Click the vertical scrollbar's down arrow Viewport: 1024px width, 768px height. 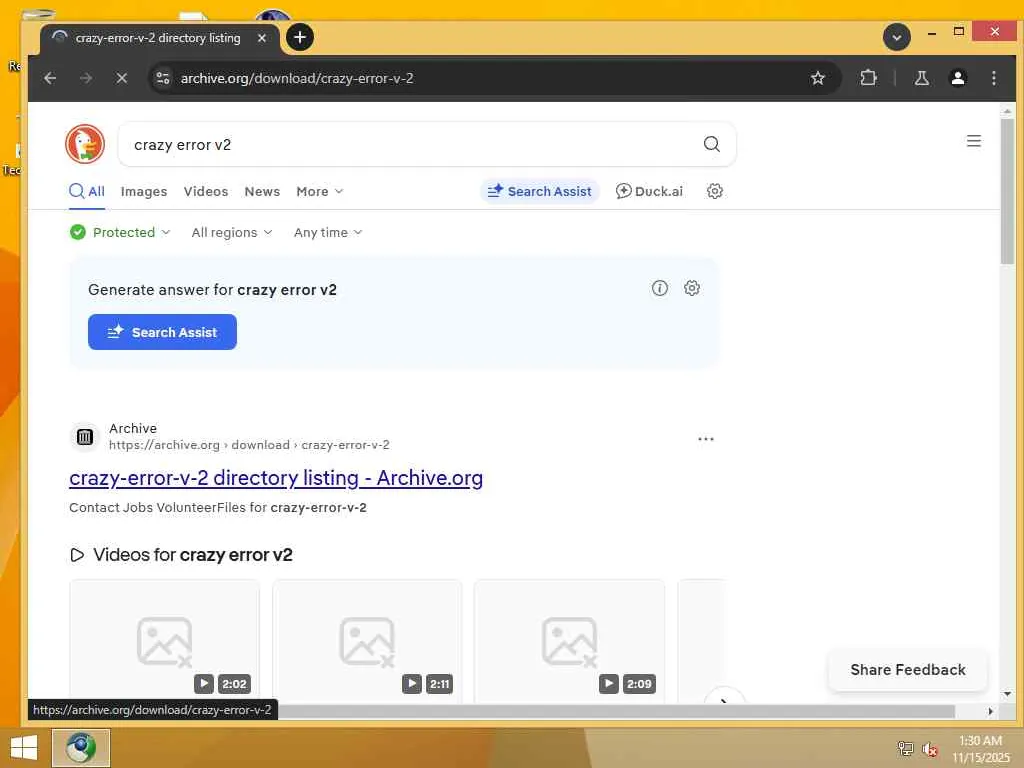[1008, 694]
